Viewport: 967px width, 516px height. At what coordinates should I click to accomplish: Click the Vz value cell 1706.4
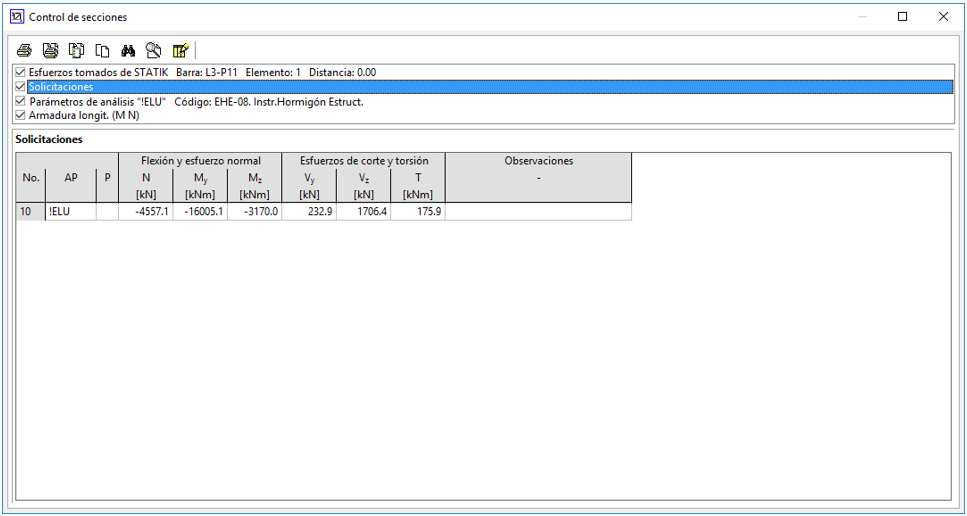[x=364, y=212]
